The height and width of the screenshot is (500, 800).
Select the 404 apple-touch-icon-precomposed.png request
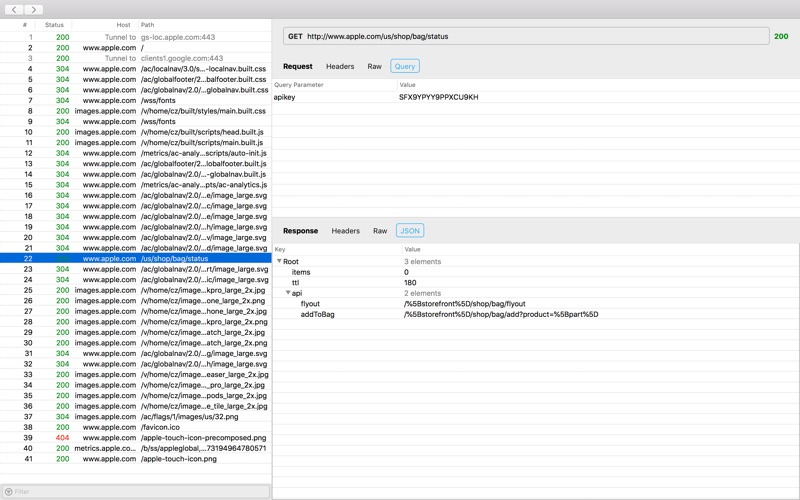[136, 438]
